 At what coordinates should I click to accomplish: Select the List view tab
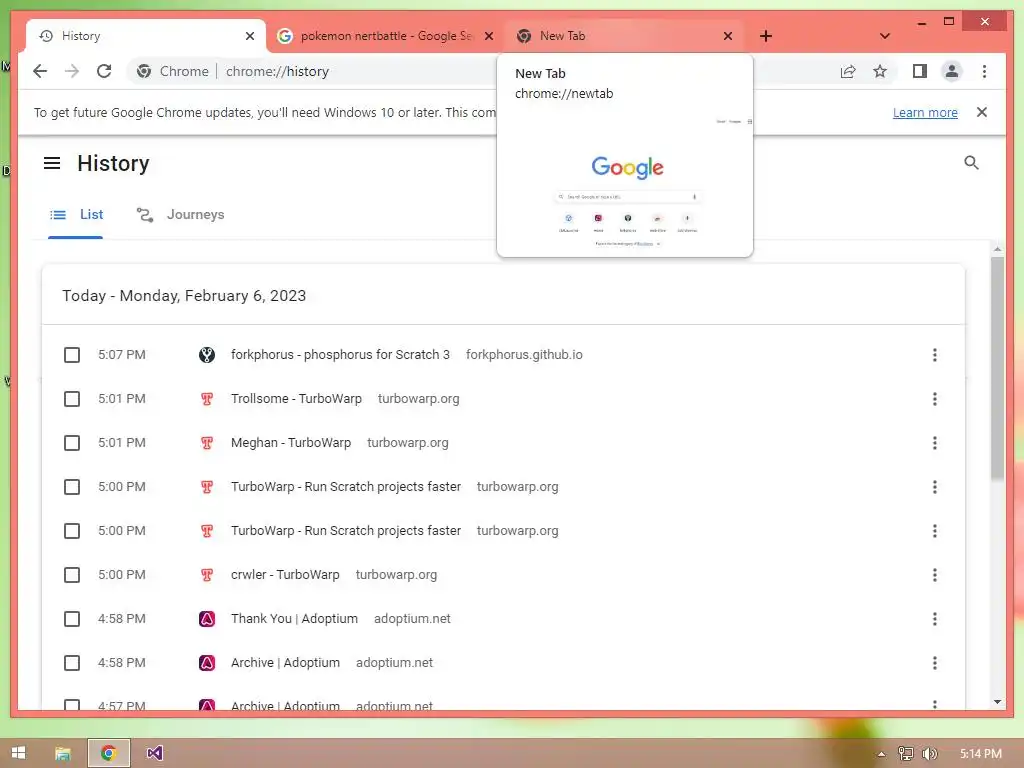76,215
